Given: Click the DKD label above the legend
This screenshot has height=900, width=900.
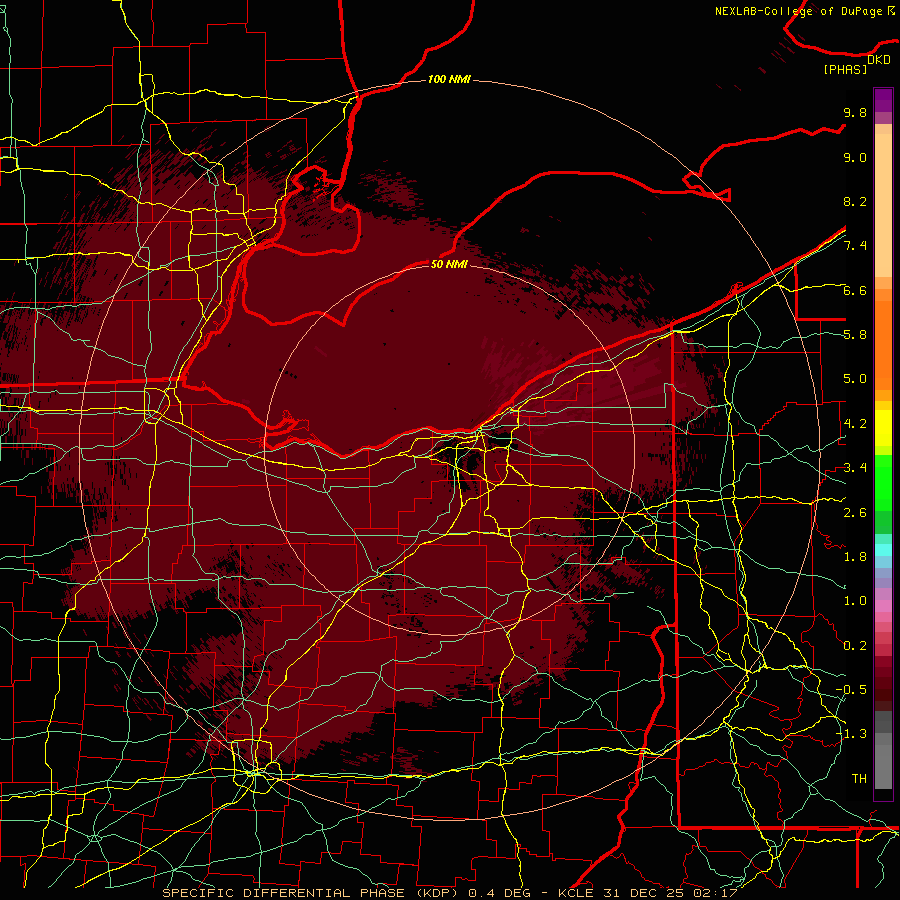Looking at the screenshot, I should 879,60.
